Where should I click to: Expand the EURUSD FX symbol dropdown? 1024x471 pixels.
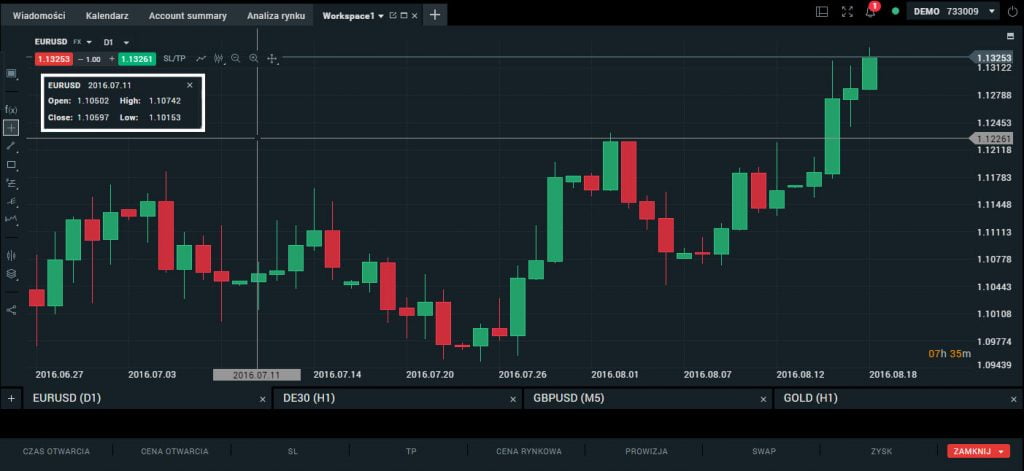(x=63, y=42)
